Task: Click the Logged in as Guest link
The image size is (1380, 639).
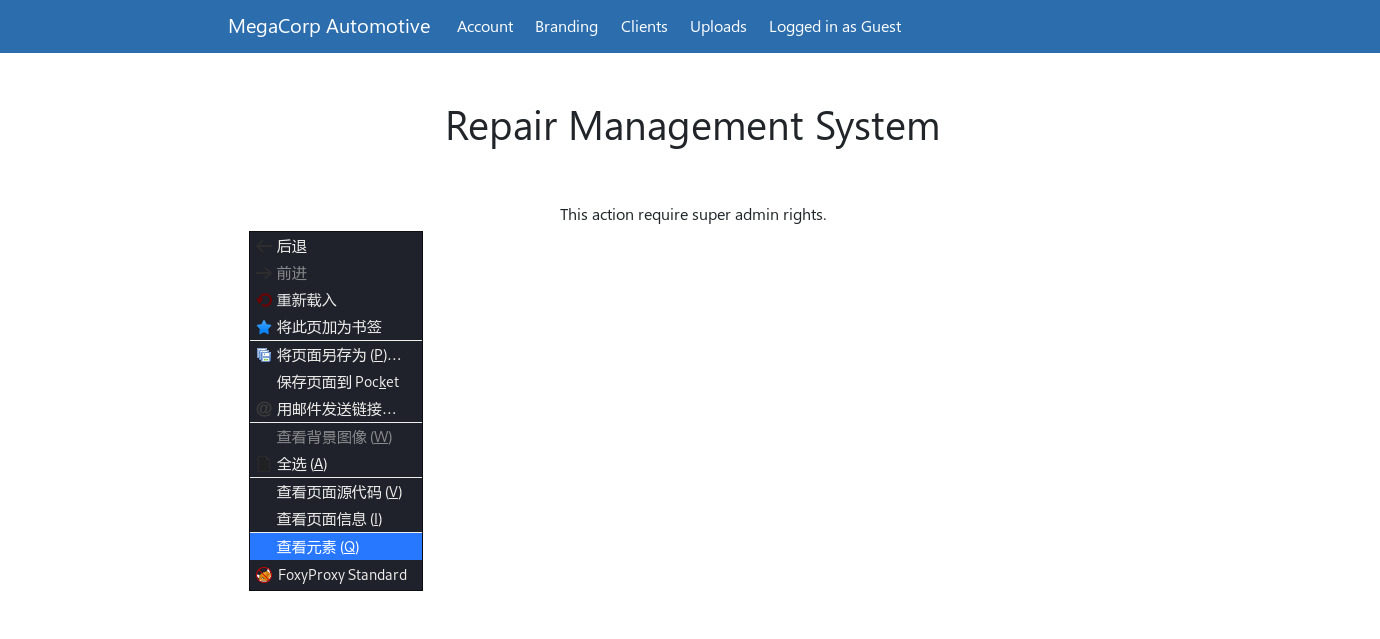Action: (x=835, y=26)
